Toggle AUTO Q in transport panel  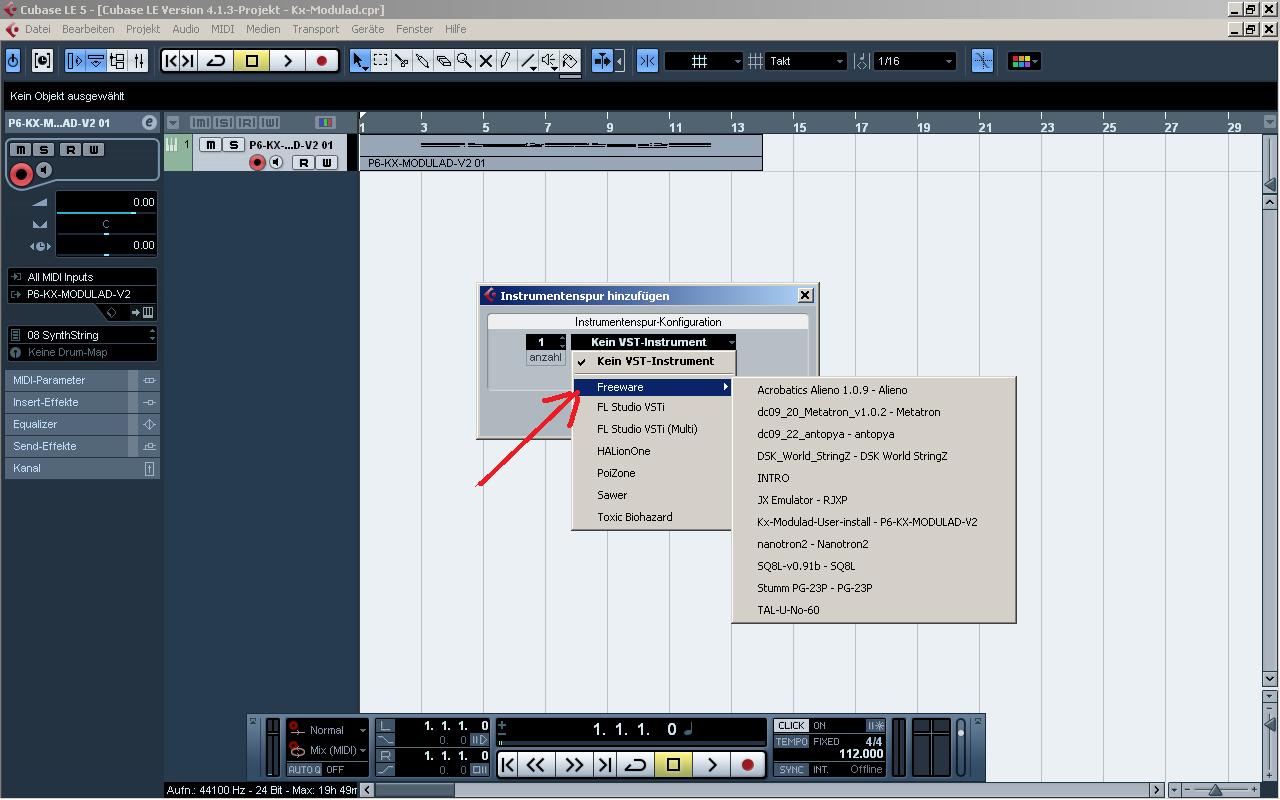[x=304, y=769]
